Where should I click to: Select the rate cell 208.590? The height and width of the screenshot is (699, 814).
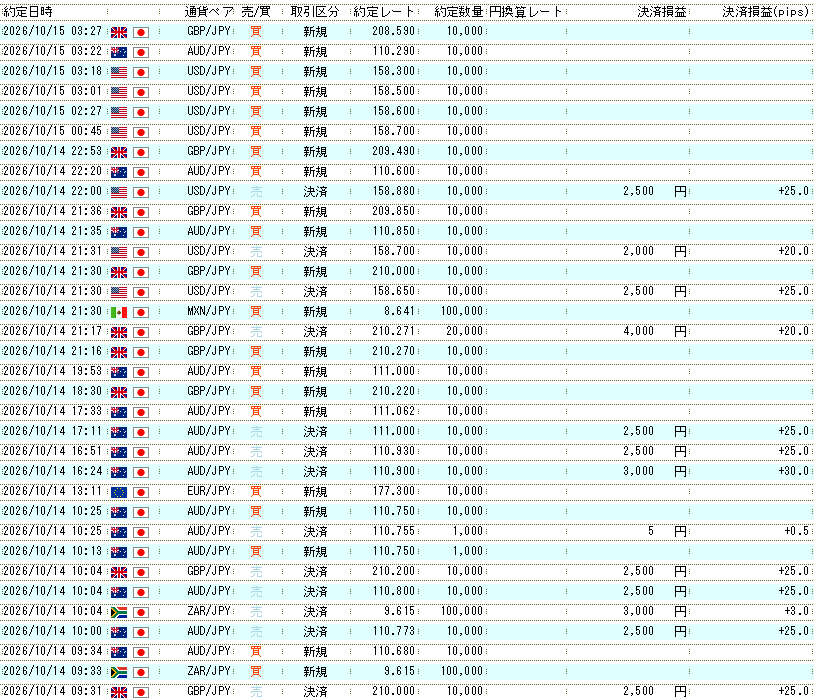pos(394,31)
